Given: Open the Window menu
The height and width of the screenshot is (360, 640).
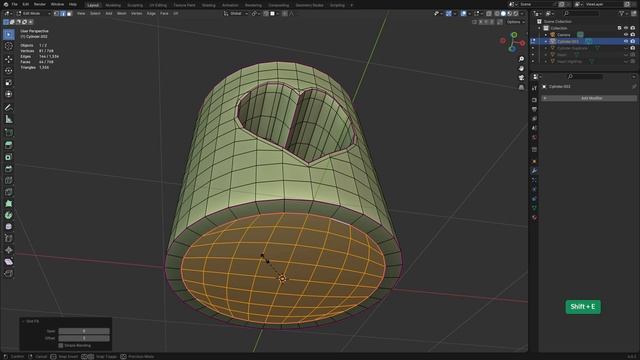Looking at the screenshot, I should [x=57, y=4].
